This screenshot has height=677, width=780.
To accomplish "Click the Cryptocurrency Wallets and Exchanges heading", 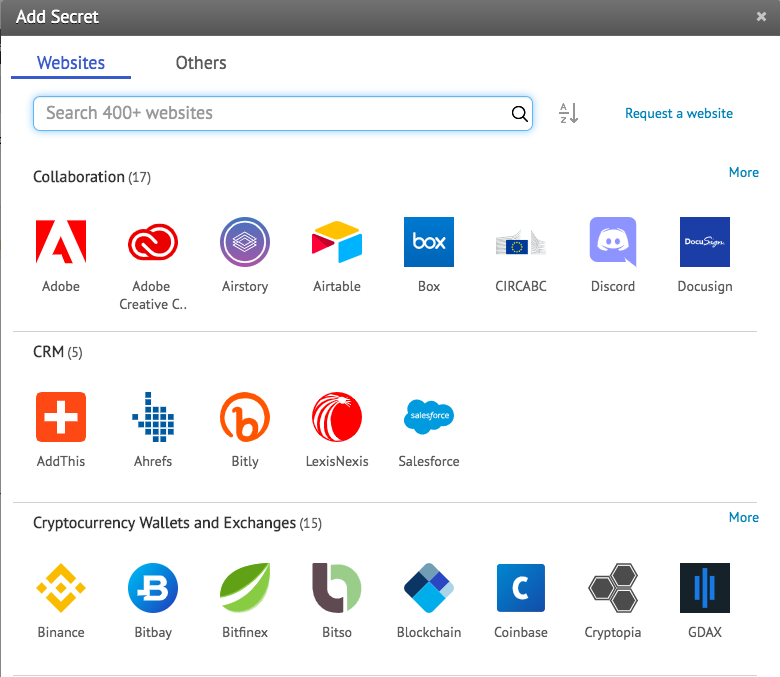I will pos(177,523).
